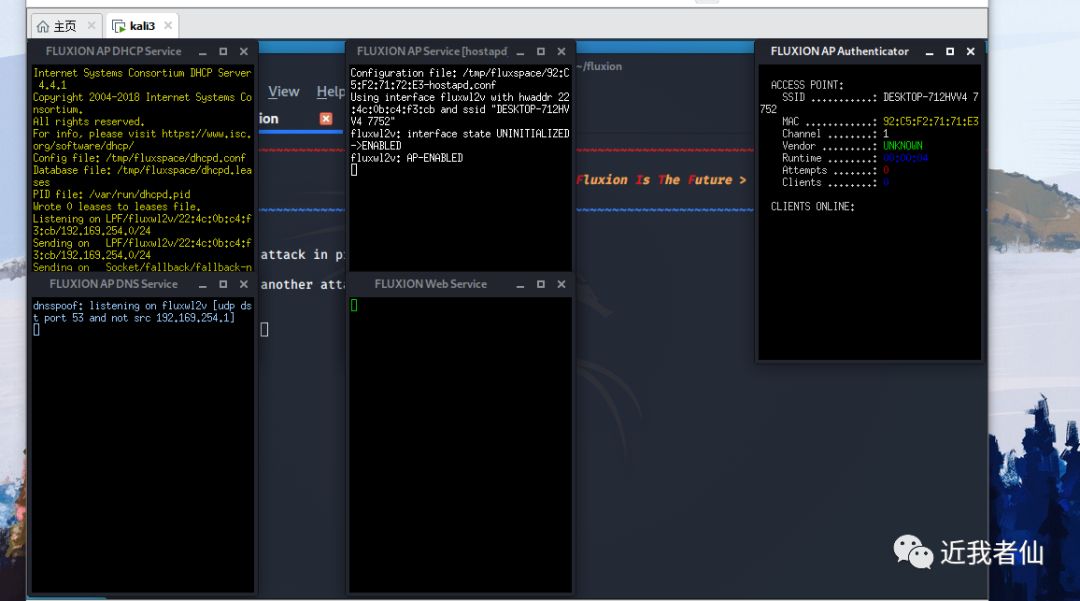
Task: Click 'Wrote 0 leases to leases file.' line
Action: coord(116,207)
